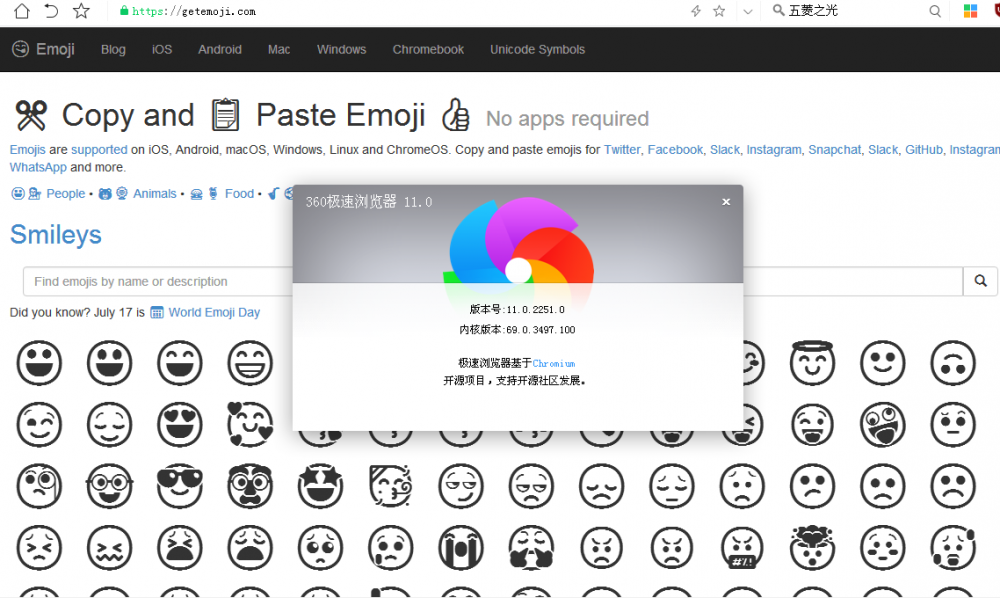Select the heart-eyes smiley emoji
This screenshot has width=1000, height=598.
click(x=179, y=424)
